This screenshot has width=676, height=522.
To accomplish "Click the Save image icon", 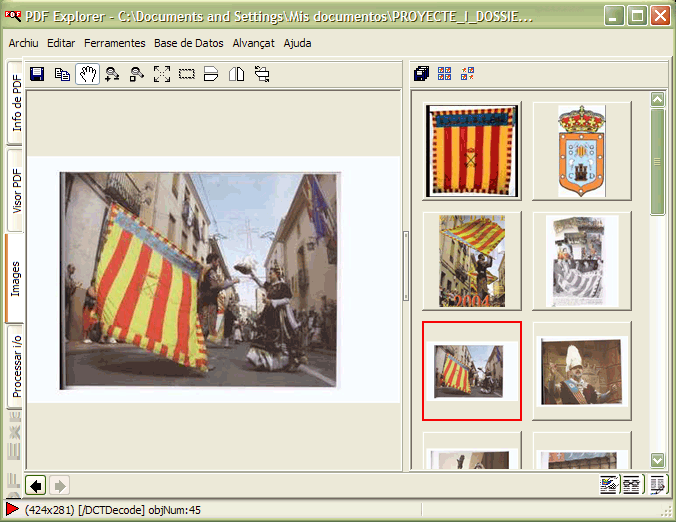I will tap(37, 74).
